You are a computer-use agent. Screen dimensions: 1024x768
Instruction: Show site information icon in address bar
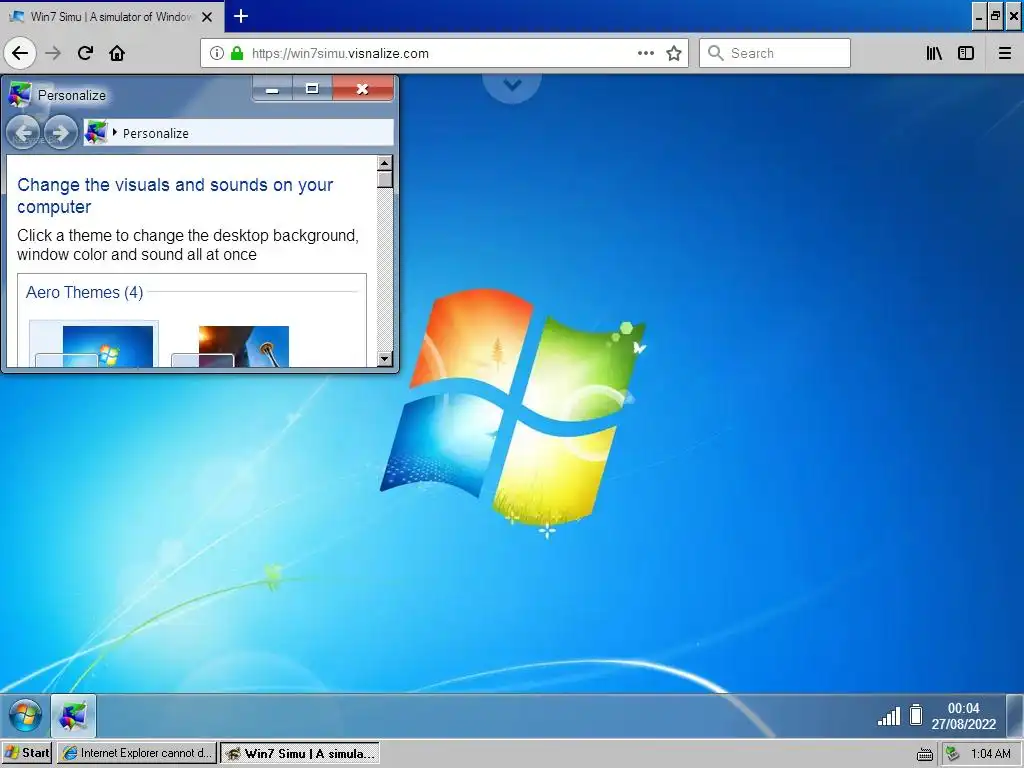pyautogui.click(x=217, y=53)
